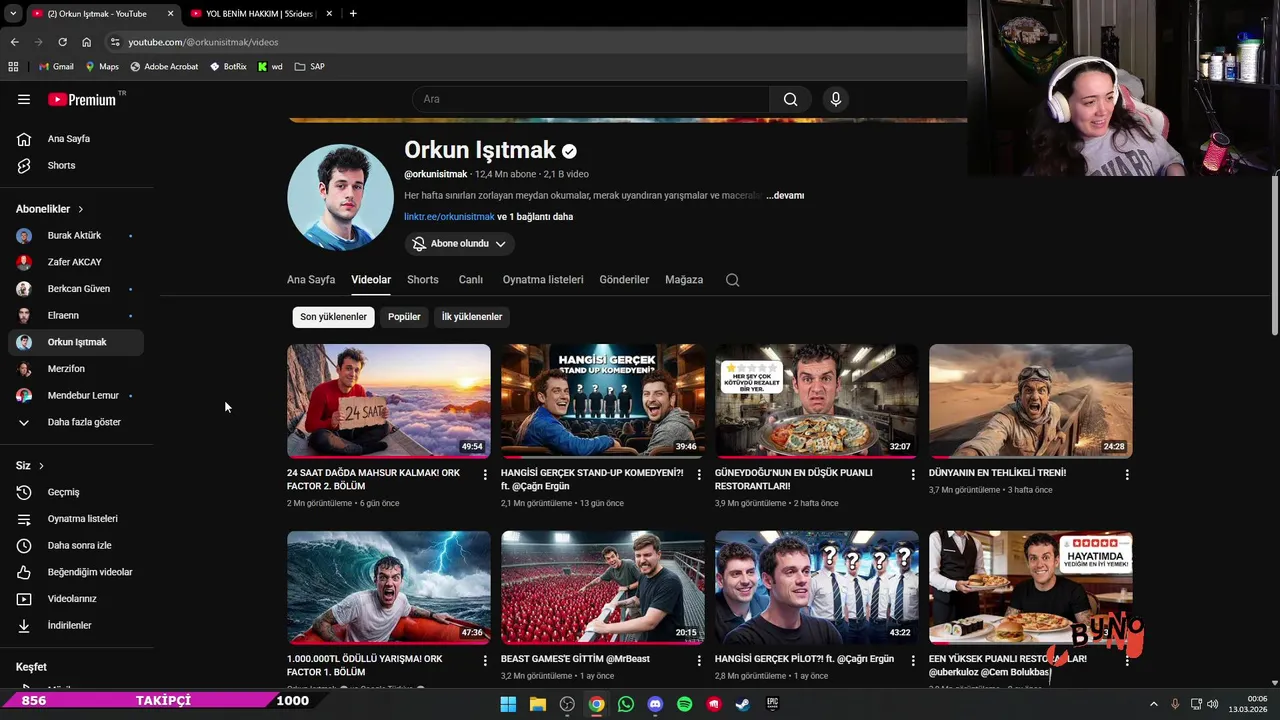
Task: Expand the Abonelikler section header
Action: (50, 209)
